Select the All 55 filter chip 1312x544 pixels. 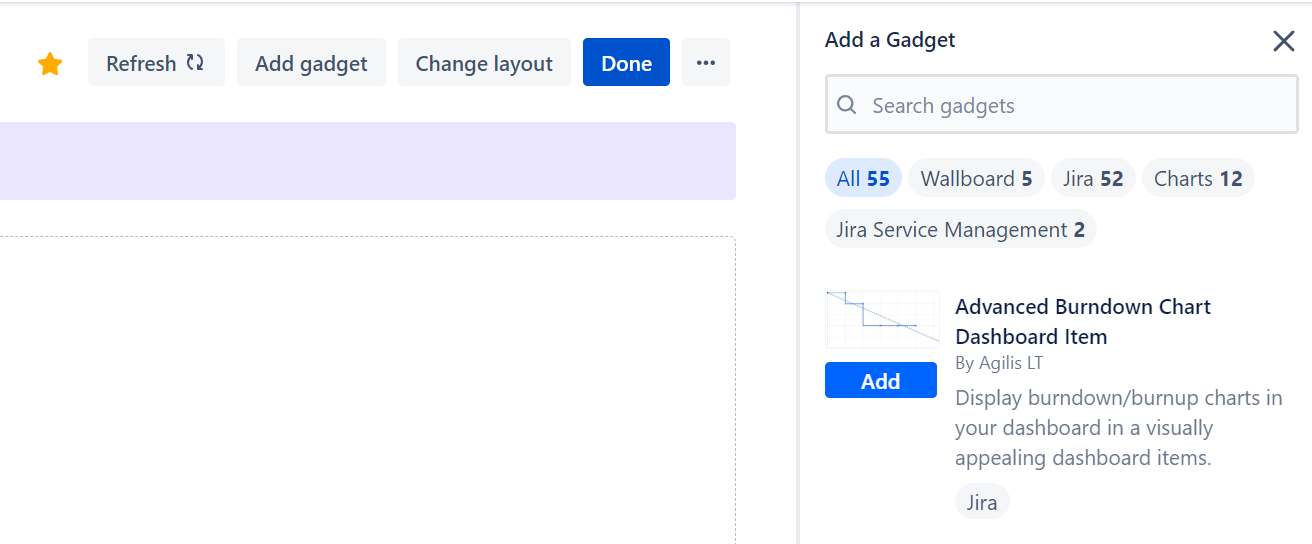pos(863,179)
